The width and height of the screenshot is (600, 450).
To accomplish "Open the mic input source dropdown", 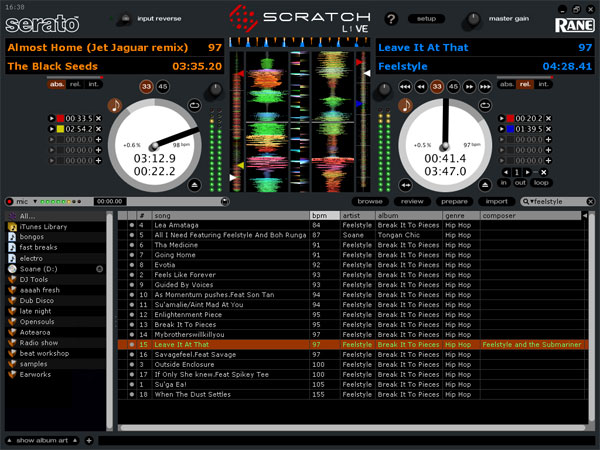I will (x=35, y=201).
